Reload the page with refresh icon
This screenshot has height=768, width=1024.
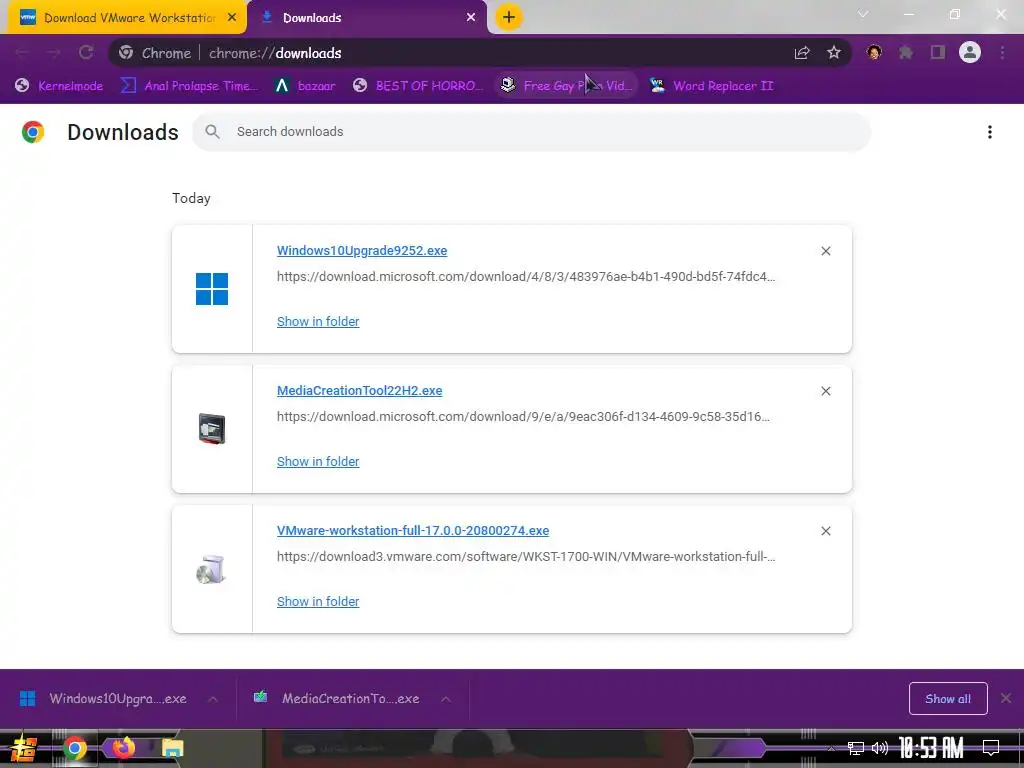[86, 53]
